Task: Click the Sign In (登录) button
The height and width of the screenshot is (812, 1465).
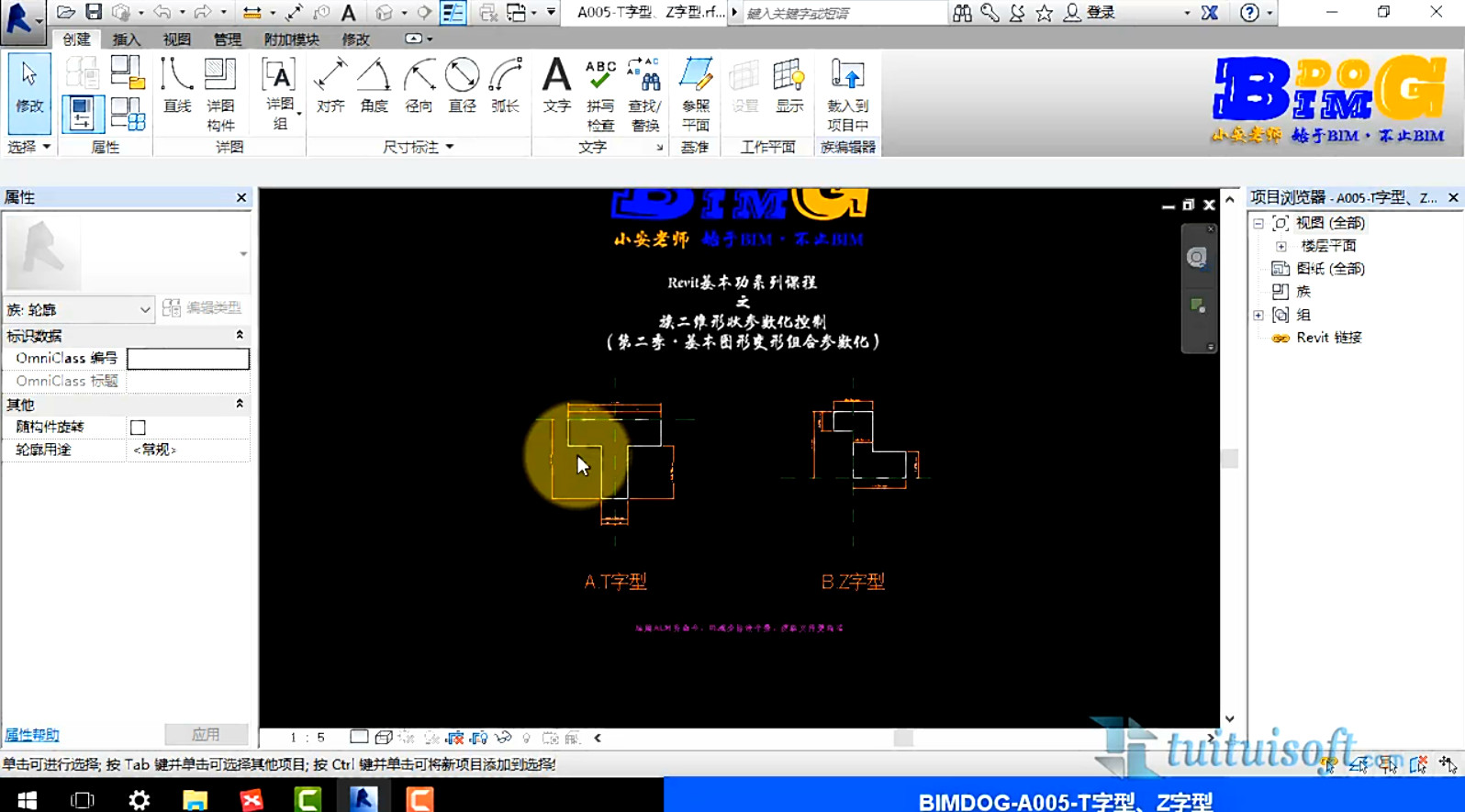Action: pos(1090,13)
